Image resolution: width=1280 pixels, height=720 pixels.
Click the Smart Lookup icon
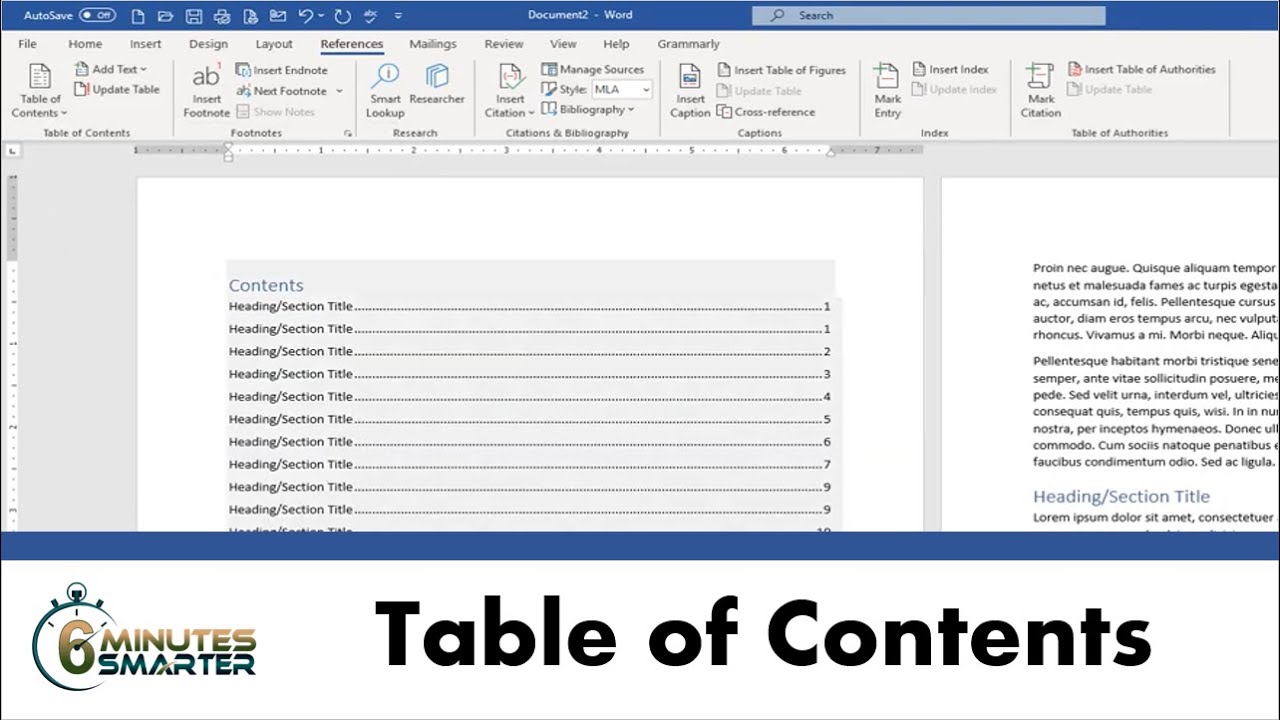pos(385,91)
